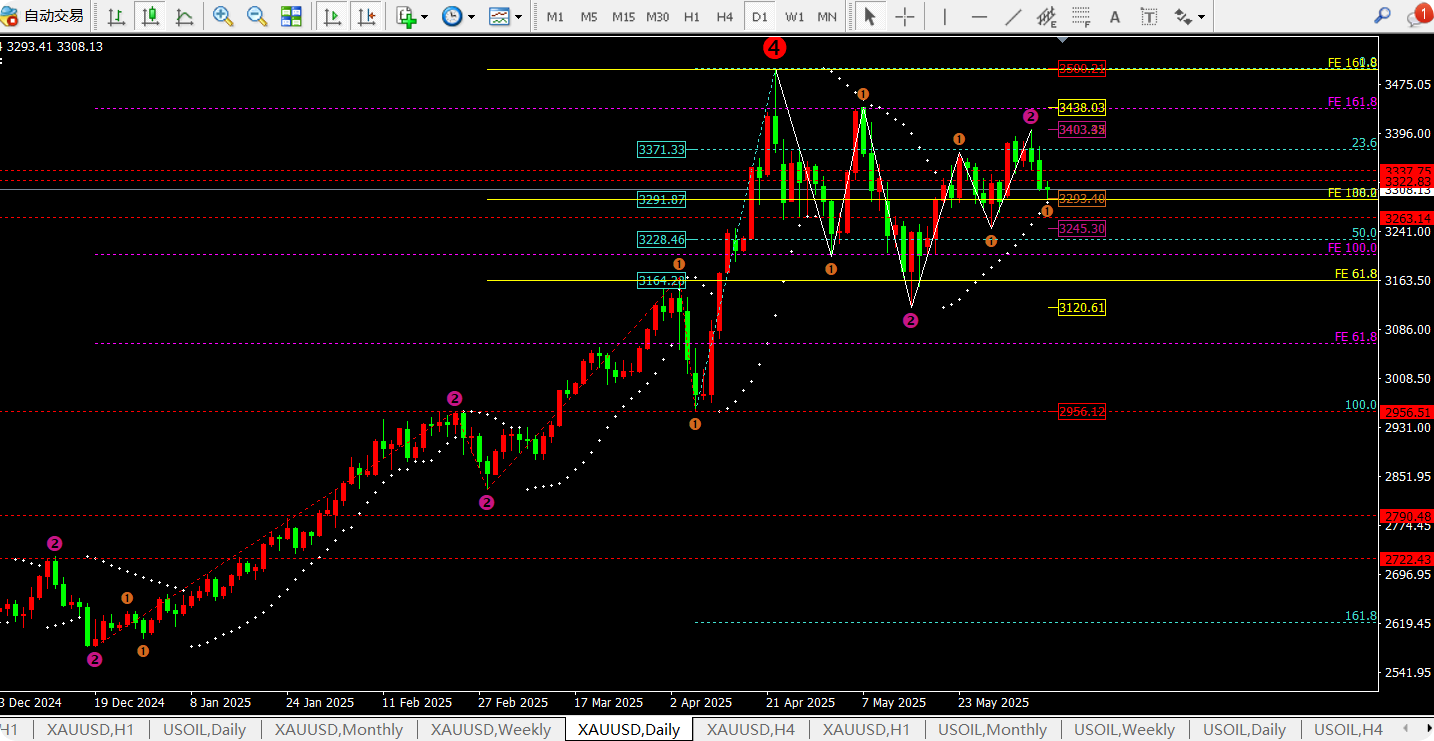Image resolution: width=1434 pixels, height=741 pixels.
Task: Open the search magnifier
Action: click(x=1383, y=16)
